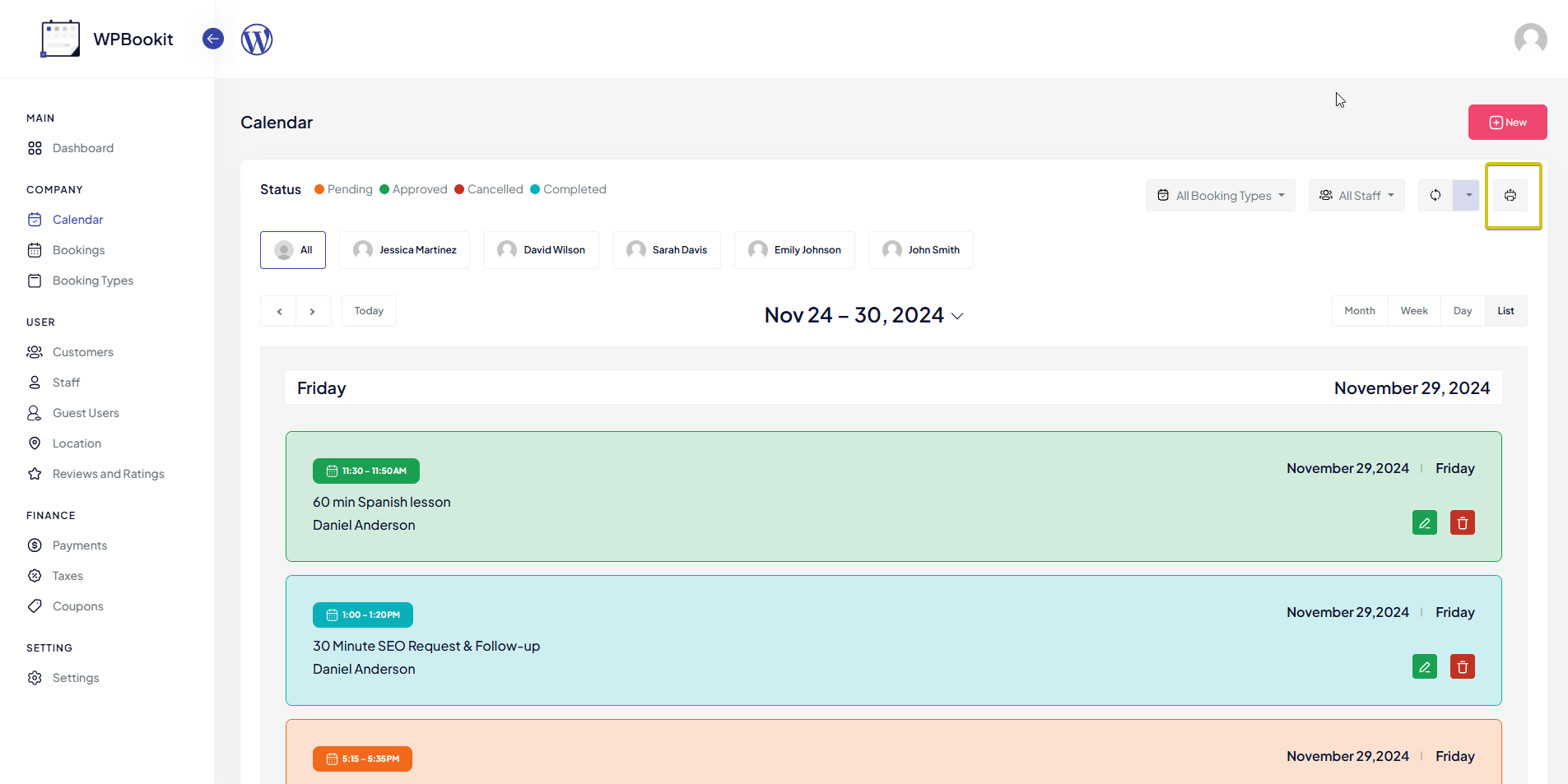Screen dimensions: 1568x784
Task: Delete the 60 min Spanish lesson booking
Action: point(1462,523)
